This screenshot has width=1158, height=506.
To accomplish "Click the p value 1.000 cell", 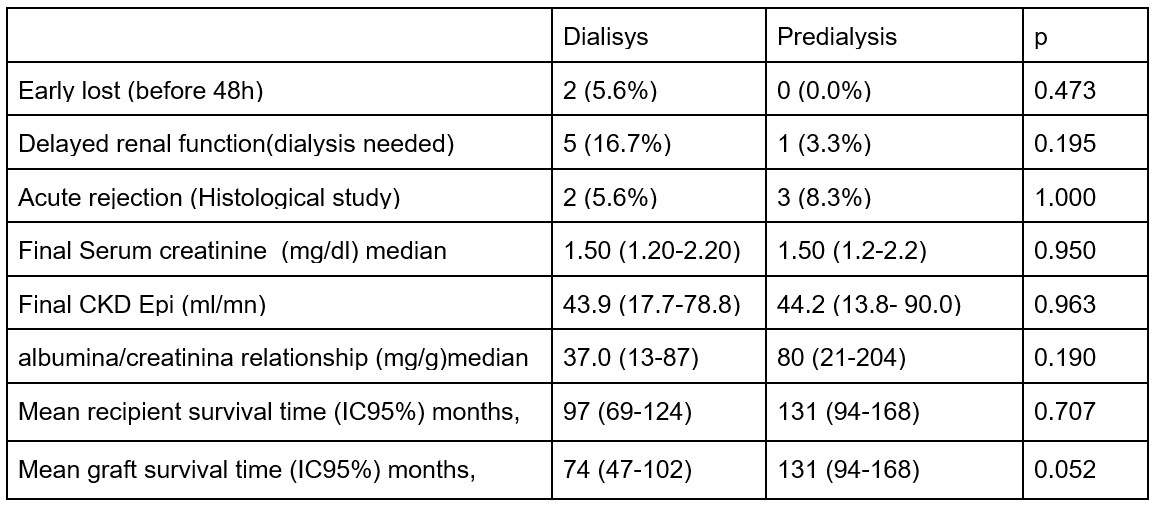I will 1065,197.
